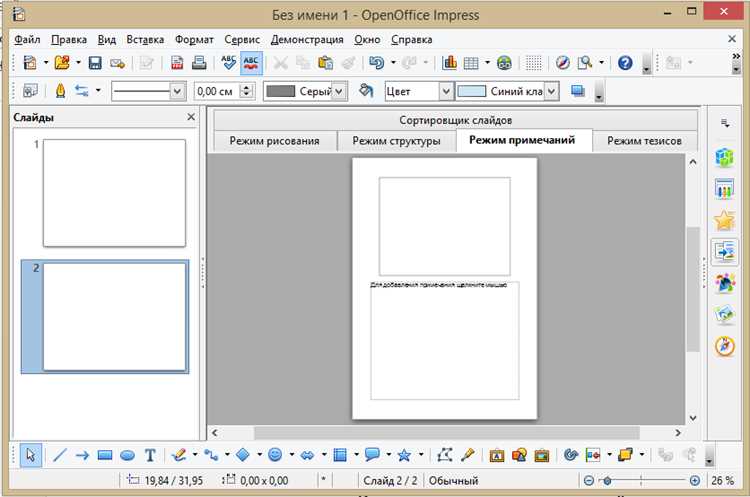Select the Callouts shape tool

click(372, 454)
